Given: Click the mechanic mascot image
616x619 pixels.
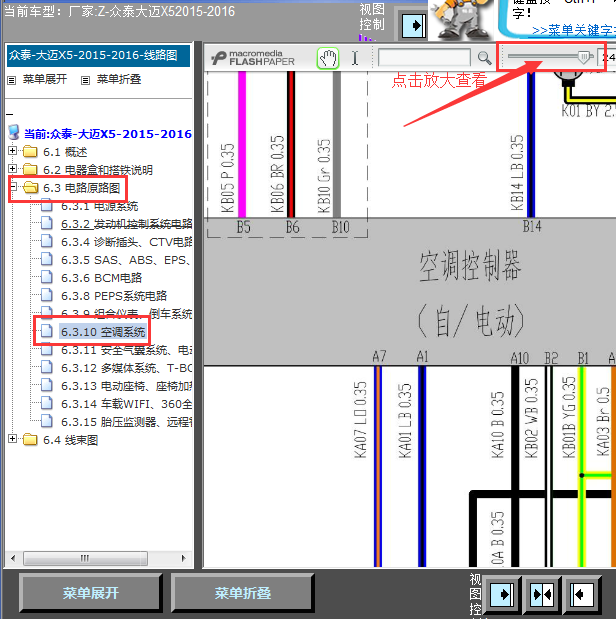Looking at the screenshot, I should click(460, 19).
